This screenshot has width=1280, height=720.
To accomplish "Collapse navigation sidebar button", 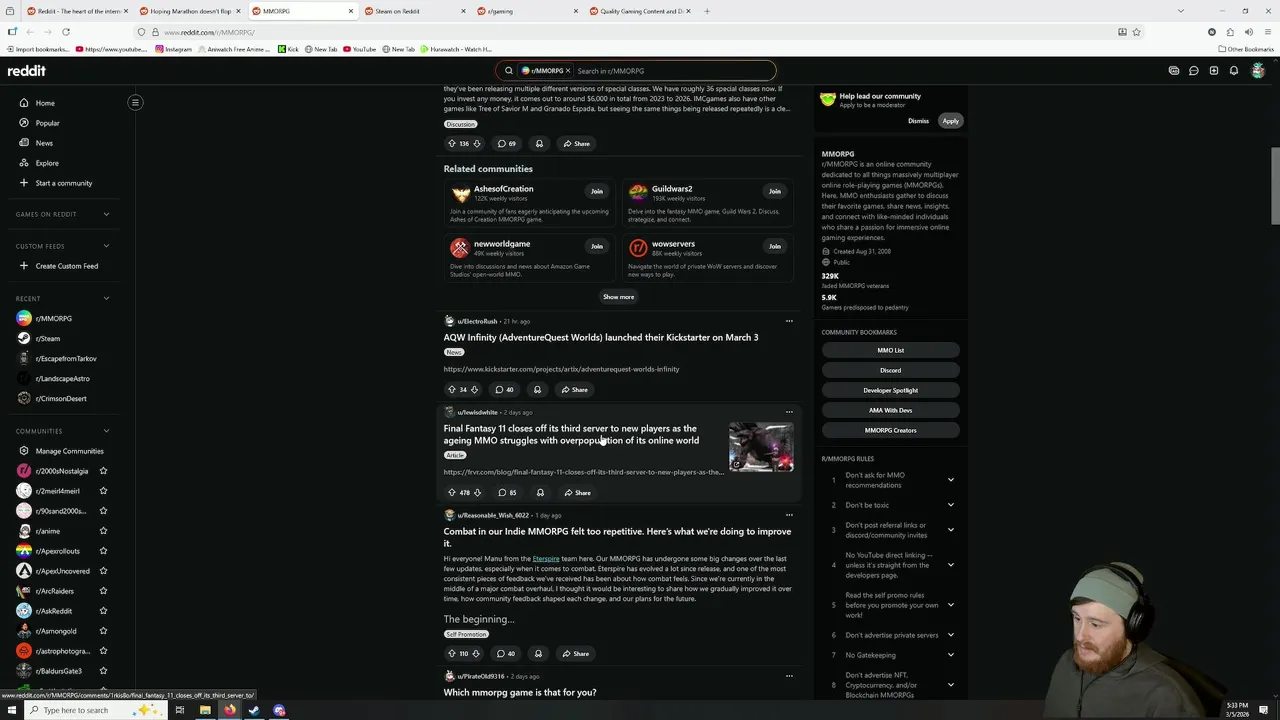I will [135, 102].
